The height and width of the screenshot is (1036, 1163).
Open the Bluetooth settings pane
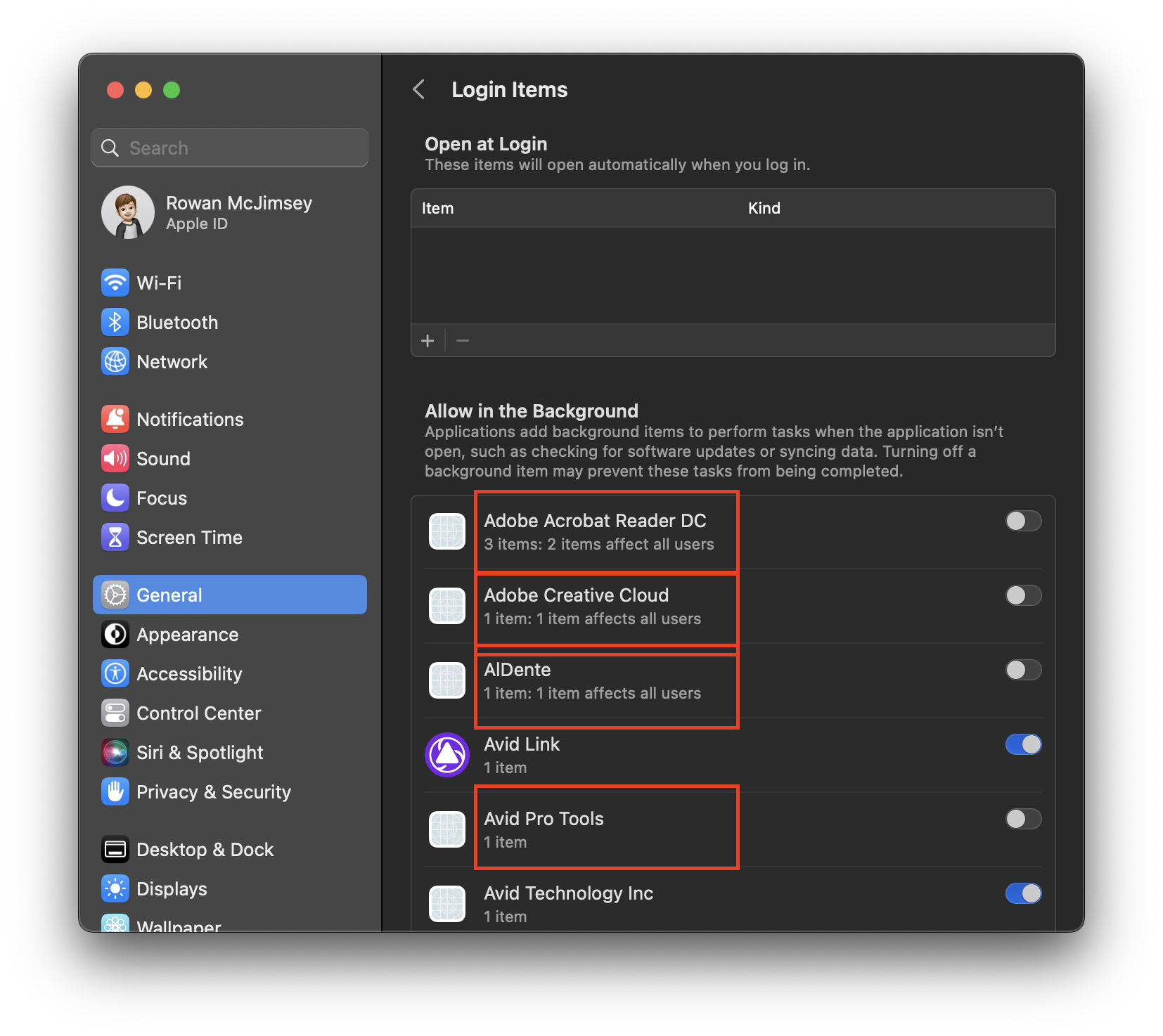230,322
